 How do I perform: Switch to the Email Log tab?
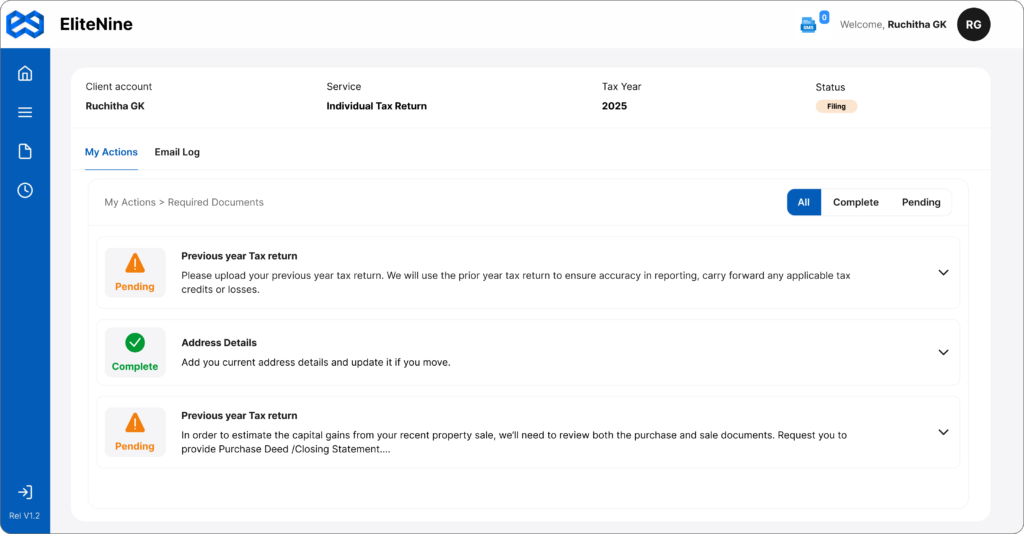[x=177, y=152]
